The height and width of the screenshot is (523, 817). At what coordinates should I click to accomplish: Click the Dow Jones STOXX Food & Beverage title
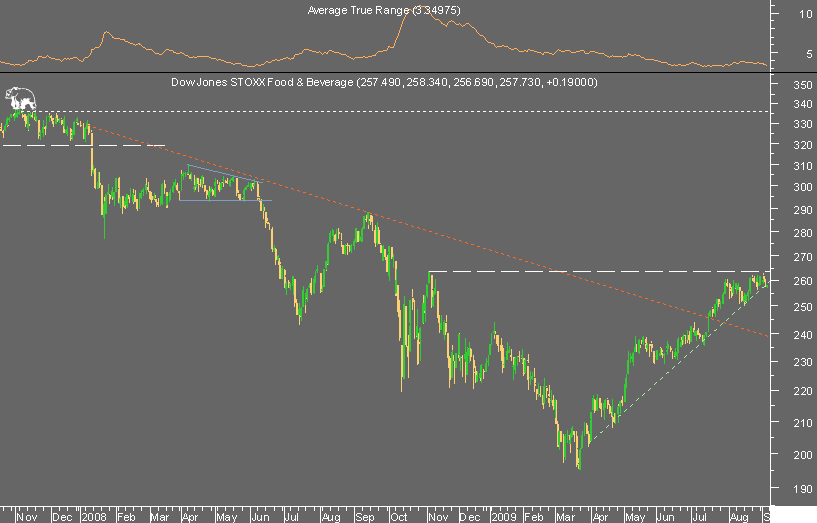[384, 82]
